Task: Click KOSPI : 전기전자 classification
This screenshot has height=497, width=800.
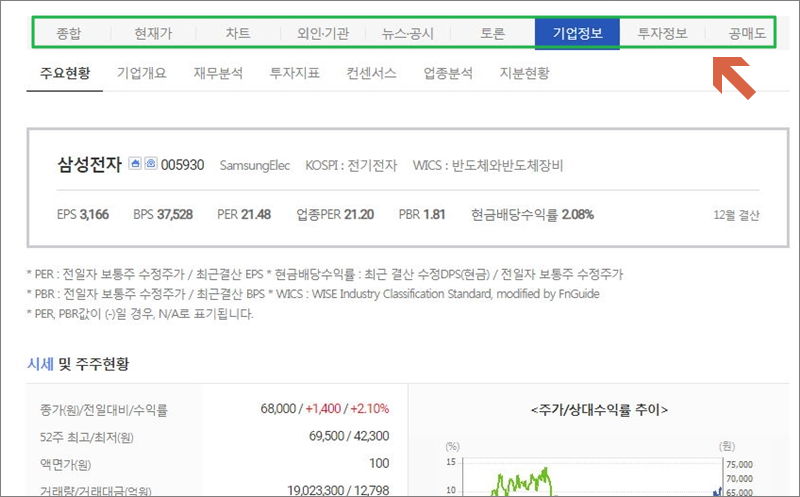Action: (x=351, y=165)
